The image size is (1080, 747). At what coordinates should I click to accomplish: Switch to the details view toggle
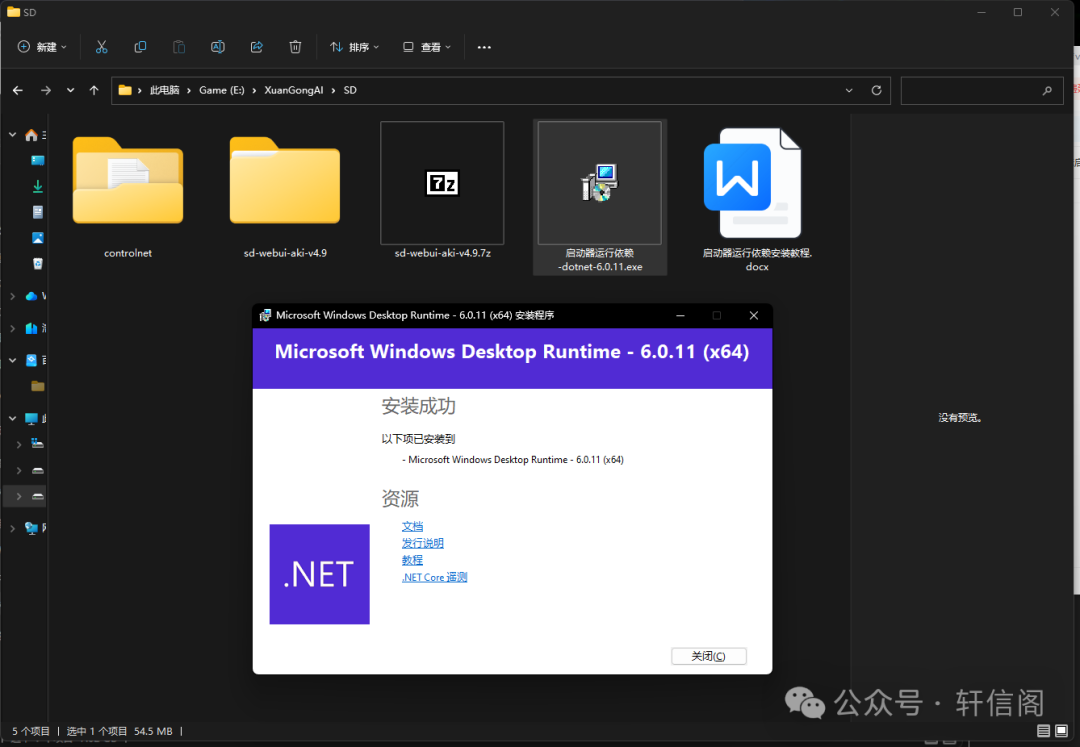pyautogui.click(x=1044, y=731)
